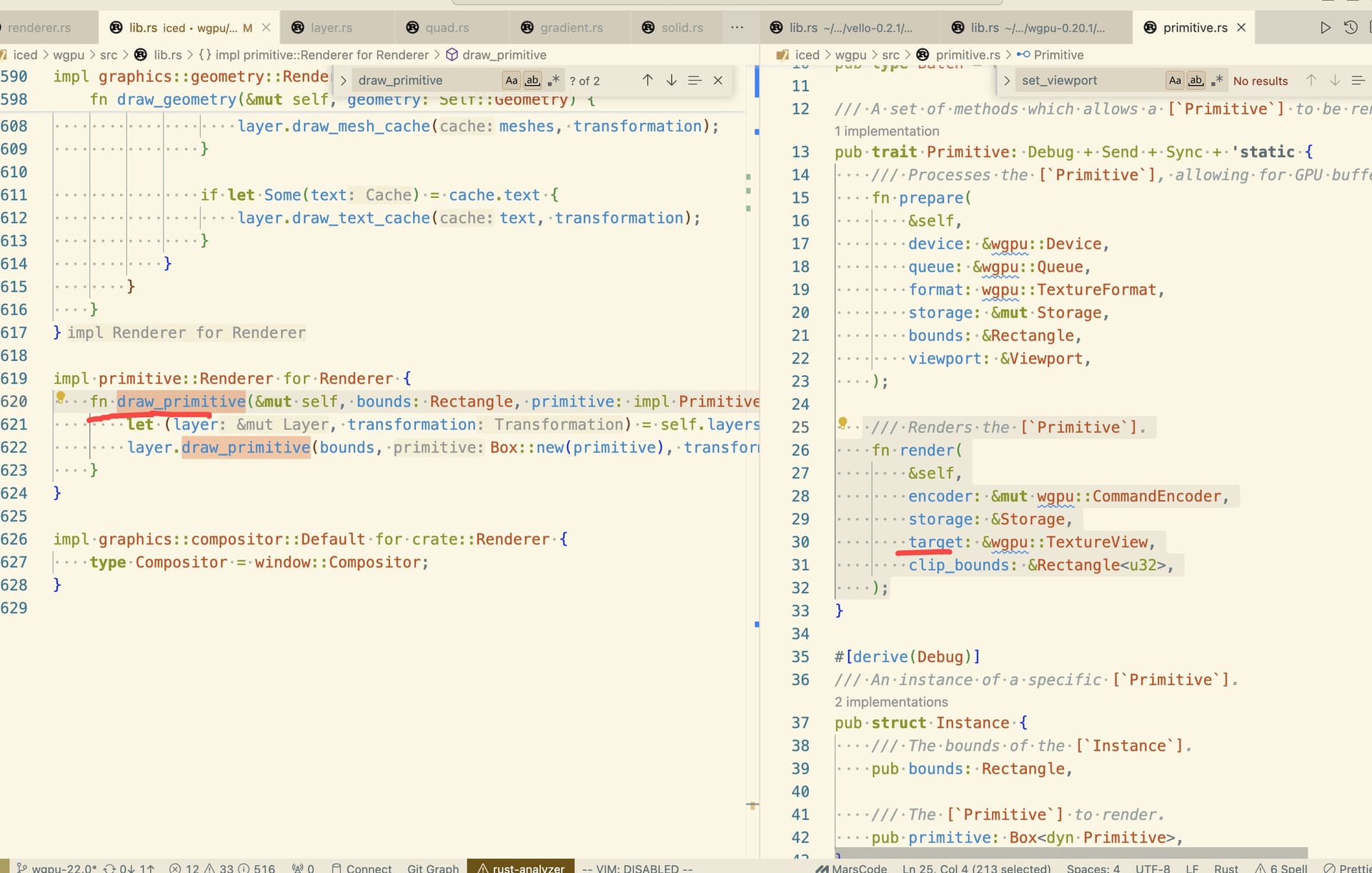The width and height of the screenshot is (1372, 873).
Task: Go to next match in draw_primitive find
Action: click(x=671, y=80)
